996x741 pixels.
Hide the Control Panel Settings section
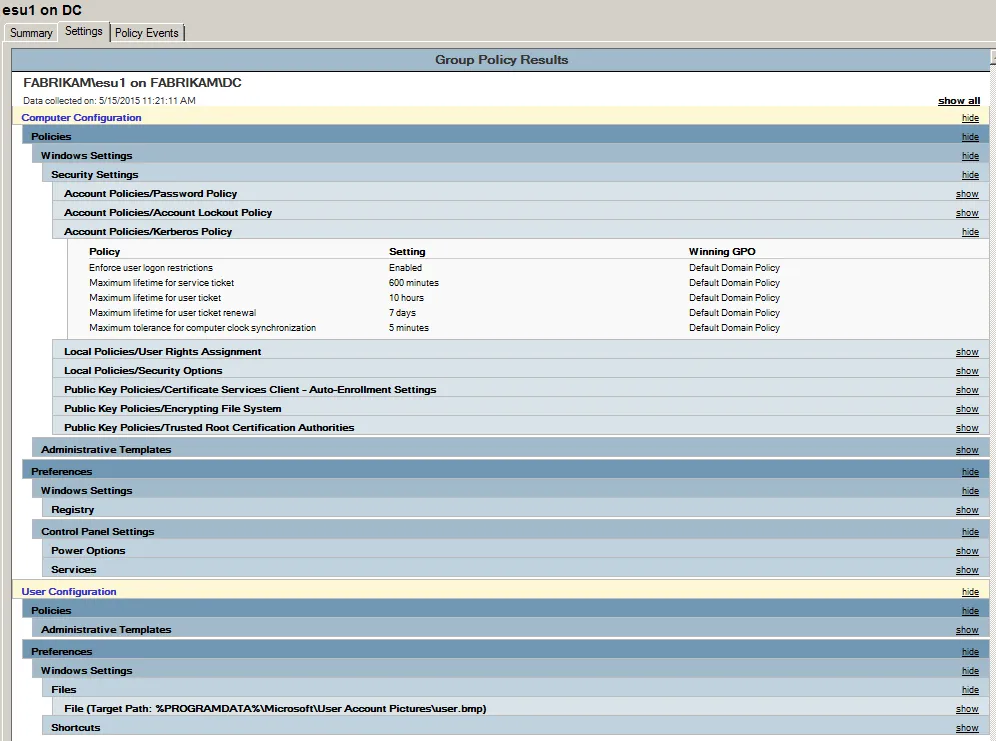[970, 531]
